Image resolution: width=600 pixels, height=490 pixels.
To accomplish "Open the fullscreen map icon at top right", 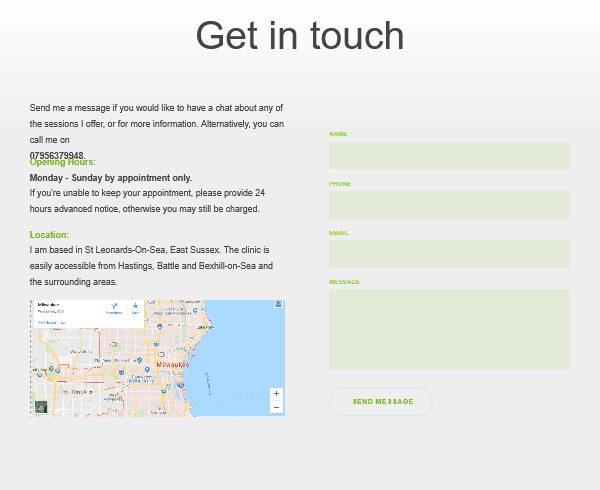I will click(278, 305).
